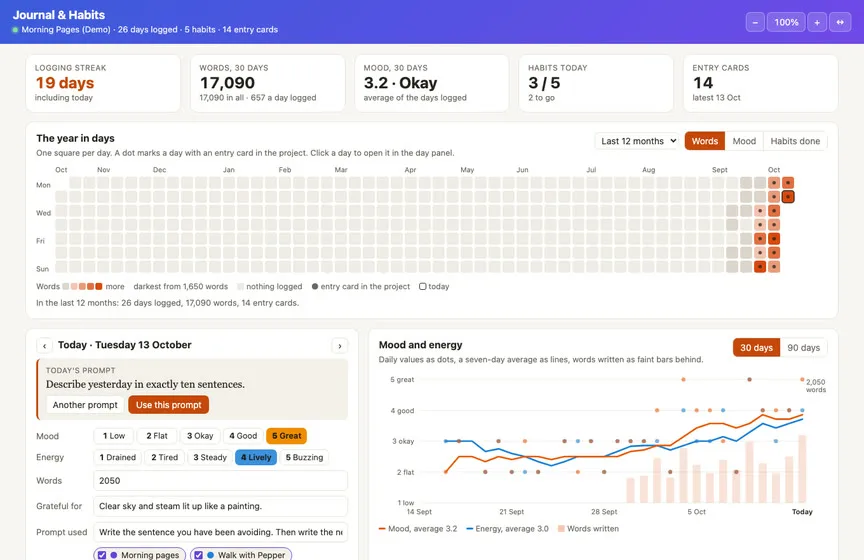Viewport: 864px width, 560px height.
Task: Toggle Morning pages habit checkbox
Action: (102, 555)
